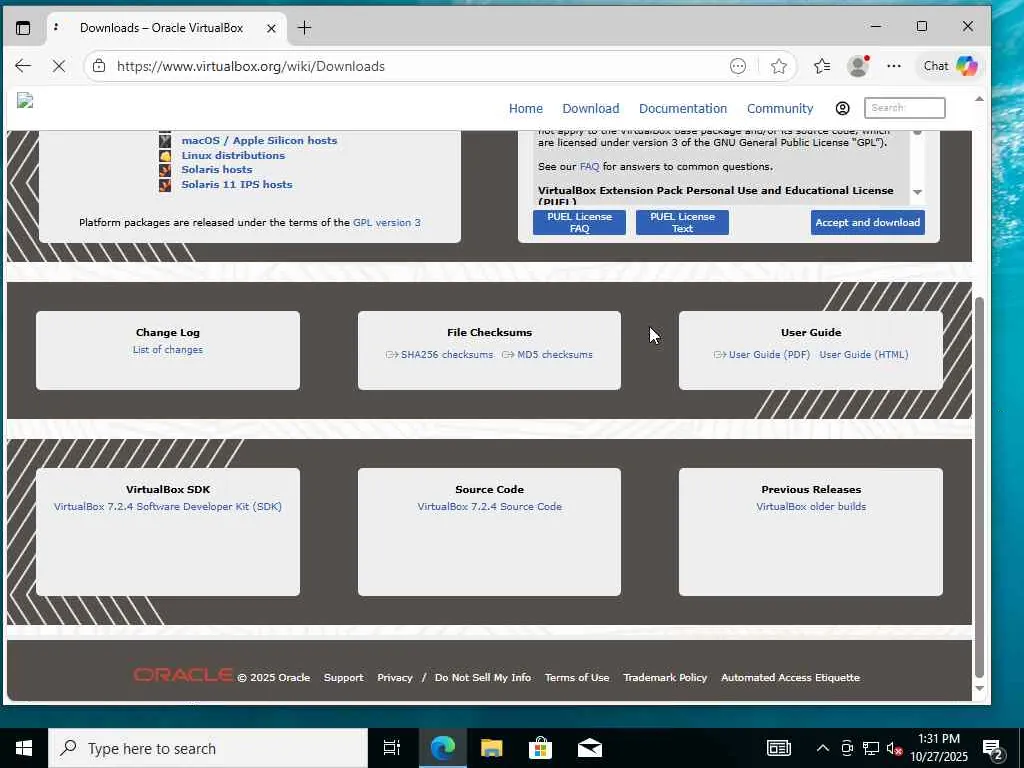Open the page feedback bubble icon in address bar

738,66
